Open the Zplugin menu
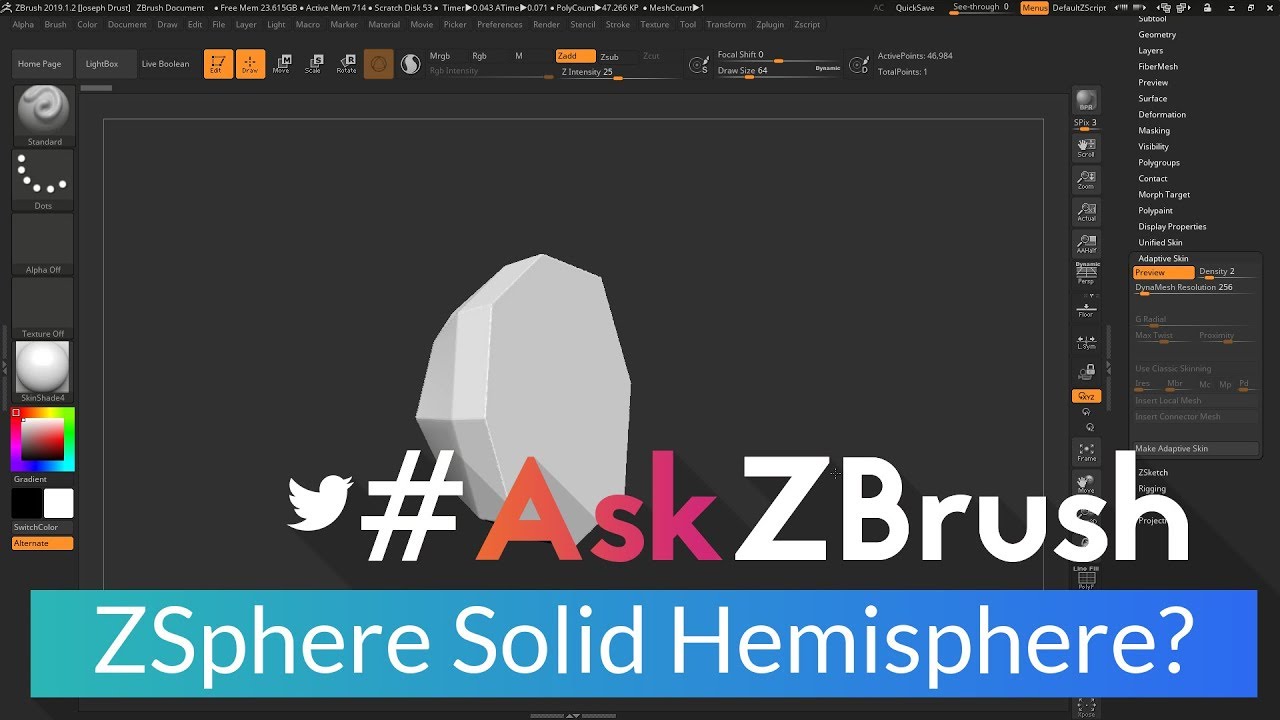The image size is (1280, 720). click(x=771, y=24)
